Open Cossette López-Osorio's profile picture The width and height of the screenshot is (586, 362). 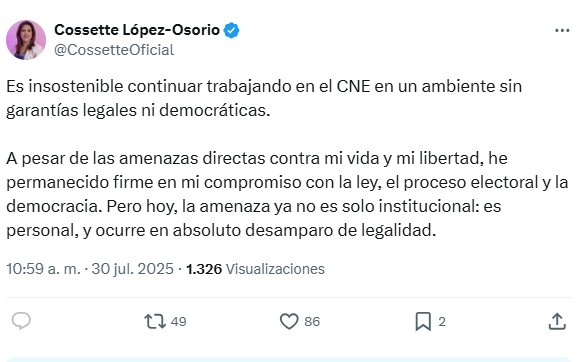[x=26, y=40]
